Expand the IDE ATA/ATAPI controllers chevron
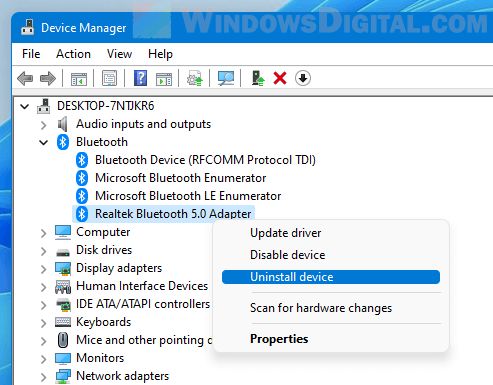The width and height of the screenshot is (493, 385). point(44,305)
